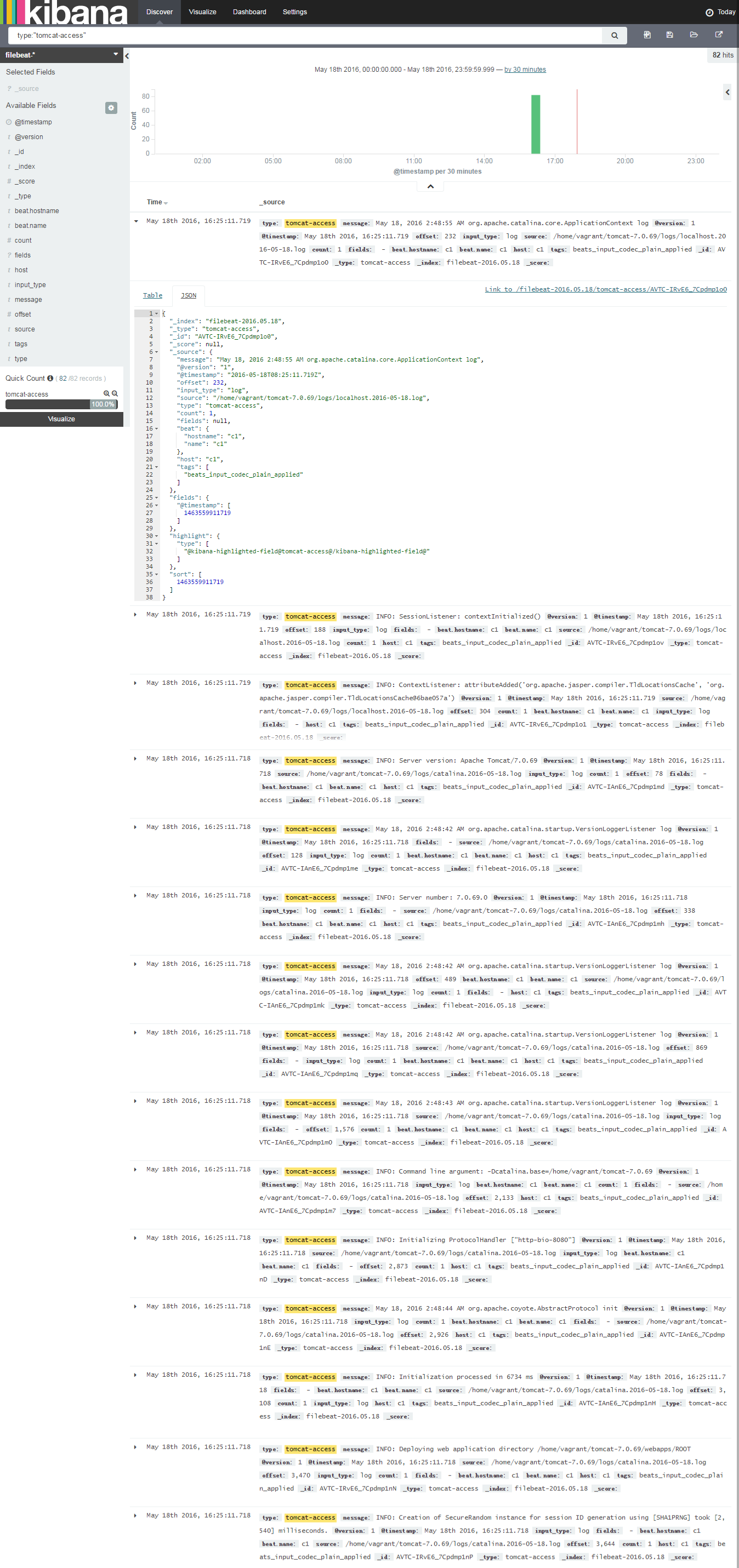Select the _index field in sidebar
This screenshot has width=739, height=1568.
coord(25,167)
